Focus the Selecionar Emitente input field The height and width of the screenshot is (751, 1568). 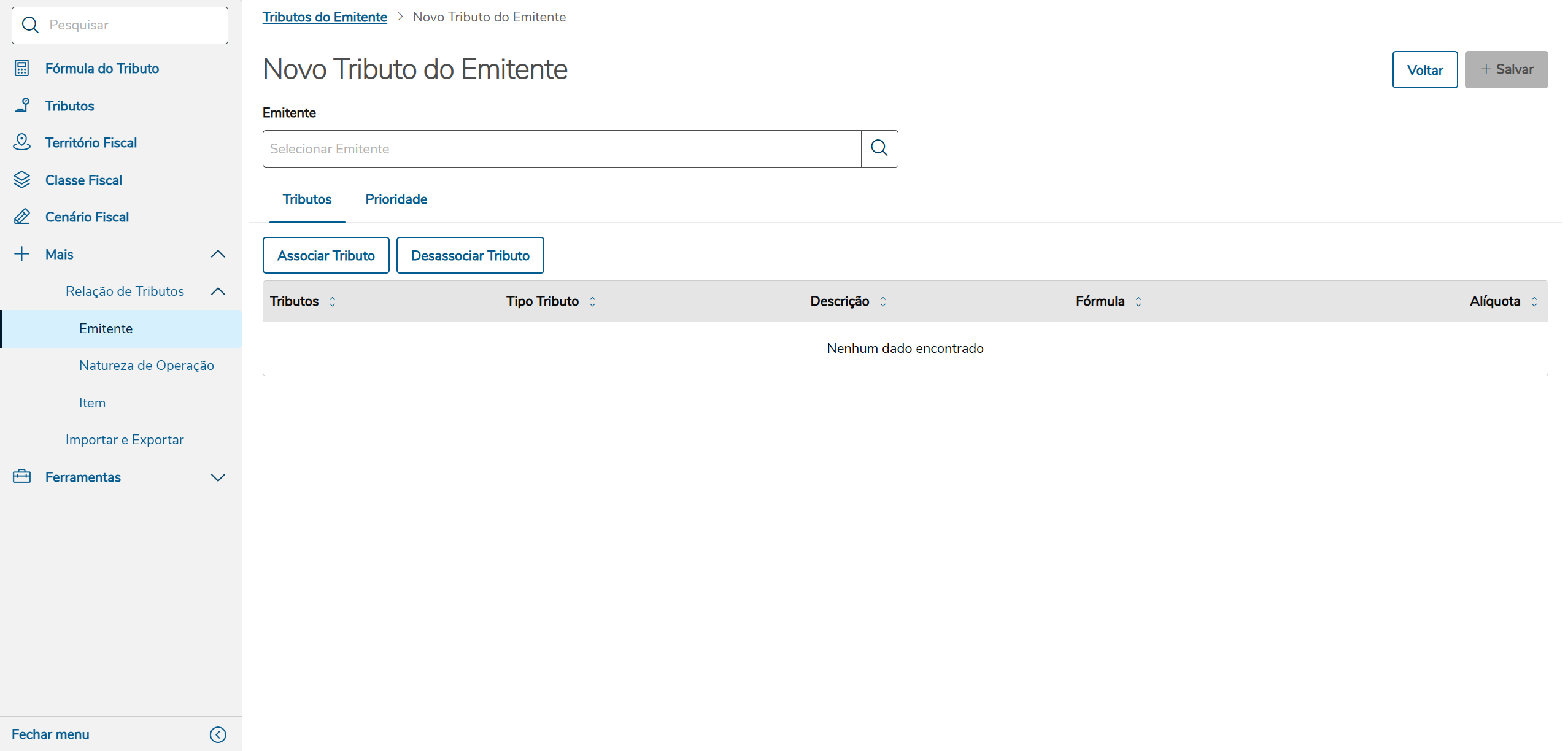pyautogui.click(x=562, y=148)
